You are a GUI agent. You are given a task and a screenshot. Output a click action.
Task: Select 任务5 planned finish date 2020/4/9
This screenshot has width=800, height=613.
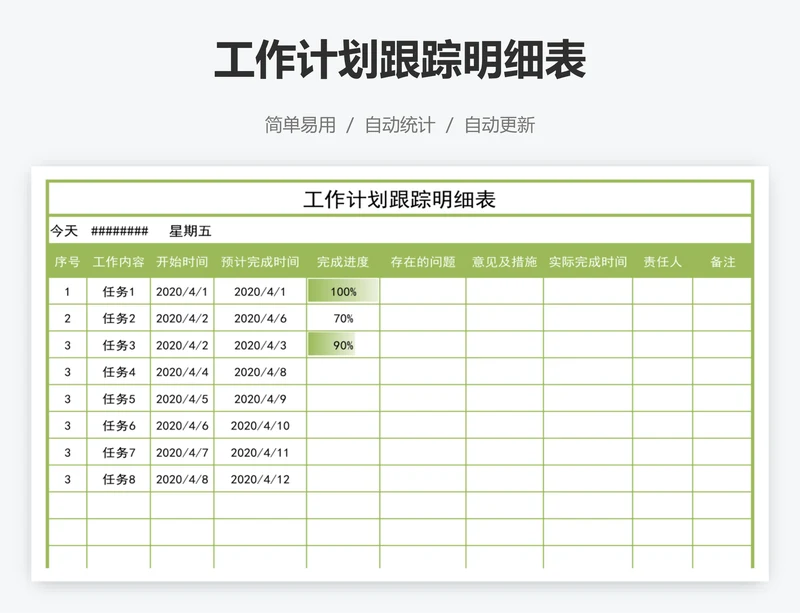pos(260,399)
